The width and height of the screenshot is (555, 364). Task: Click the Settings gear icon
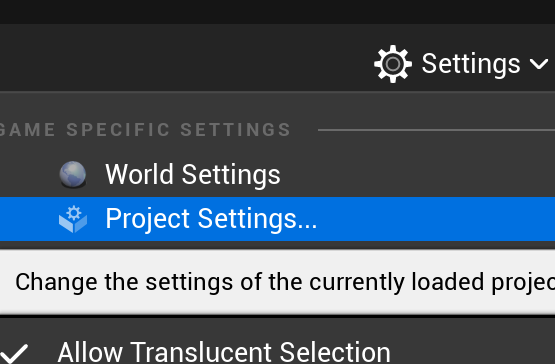(x=393, y=64)
